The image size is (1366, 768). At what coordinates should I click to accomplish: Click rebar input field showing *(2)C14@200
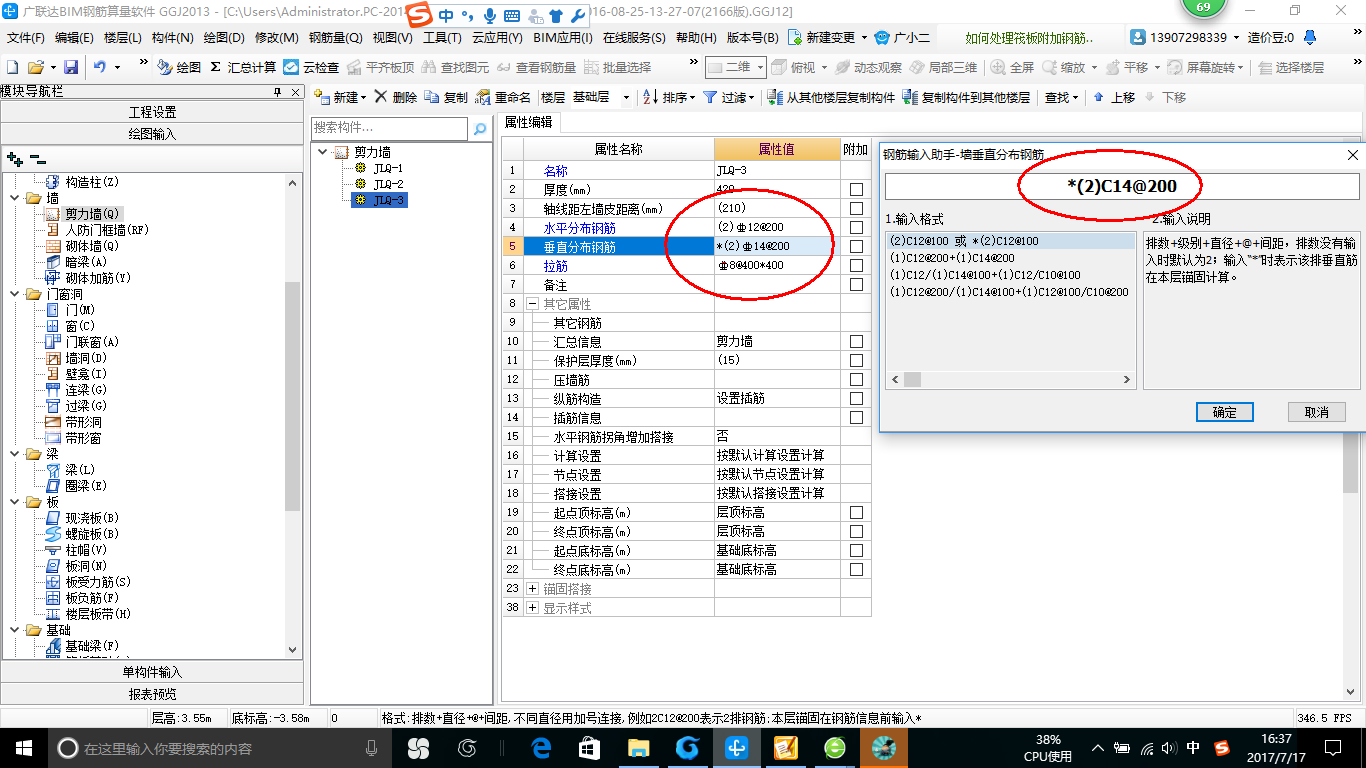(1121, 186)
